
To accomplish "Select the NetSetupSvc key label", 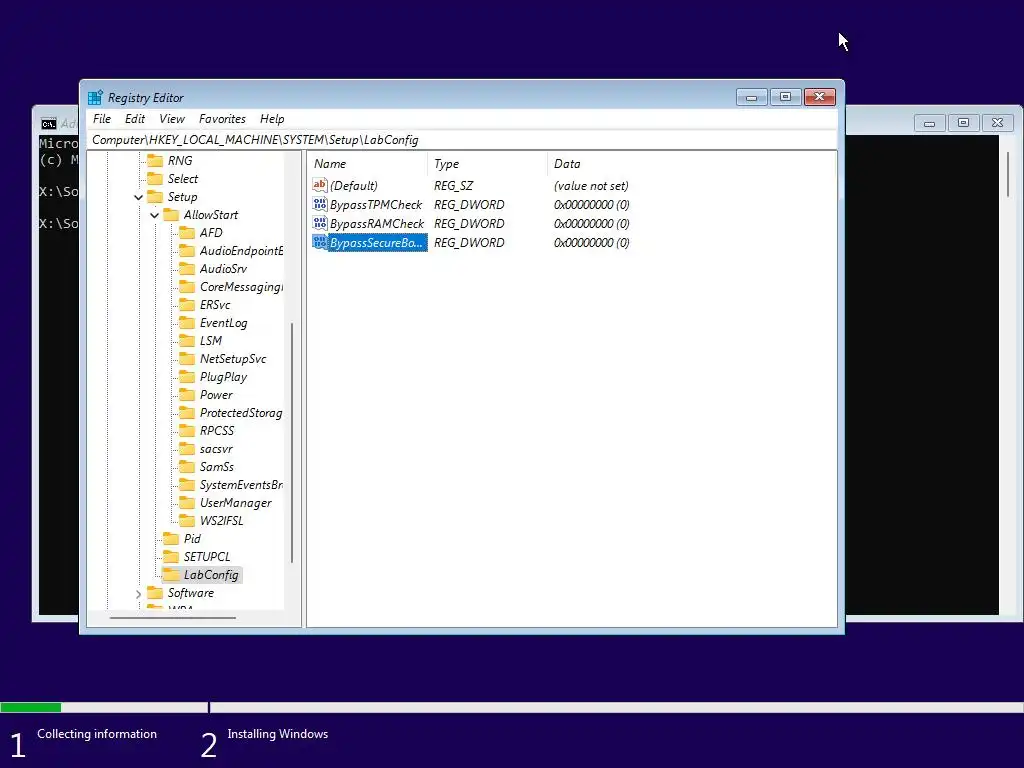I will 233,359.
